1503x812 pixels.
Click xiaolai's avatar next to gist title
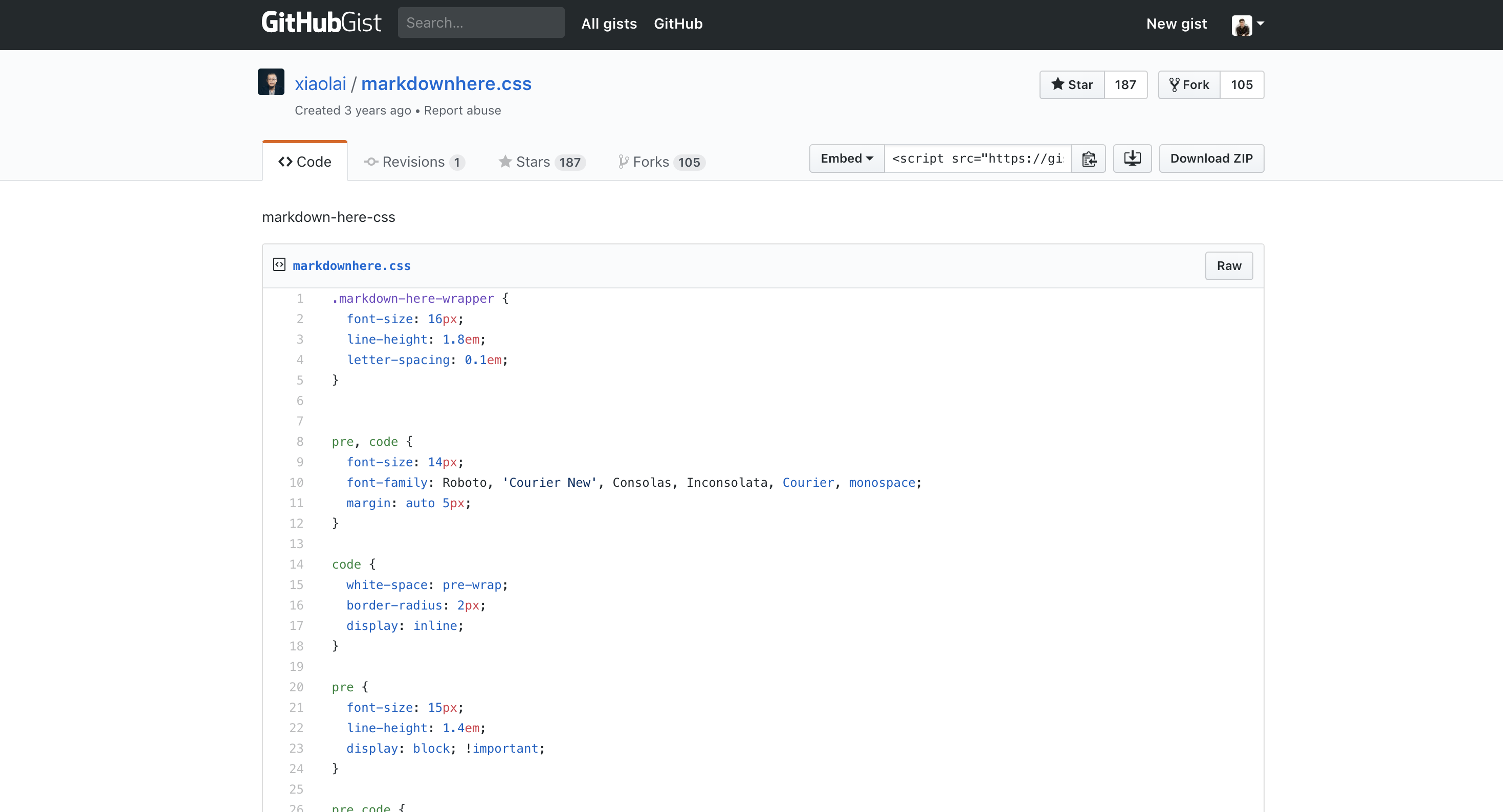coord(271,82)
